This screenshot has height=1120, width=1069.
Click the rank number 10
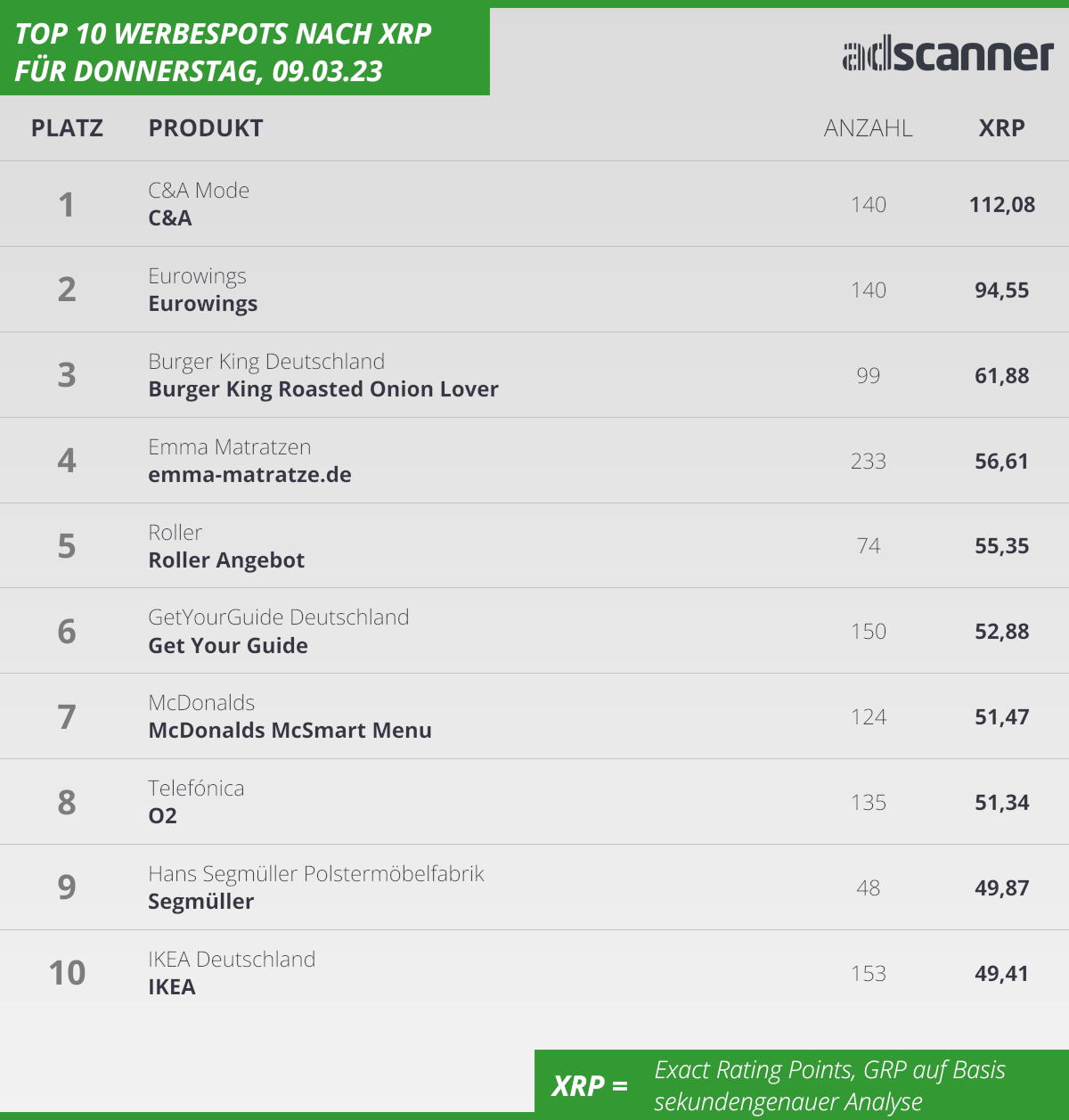67,973
